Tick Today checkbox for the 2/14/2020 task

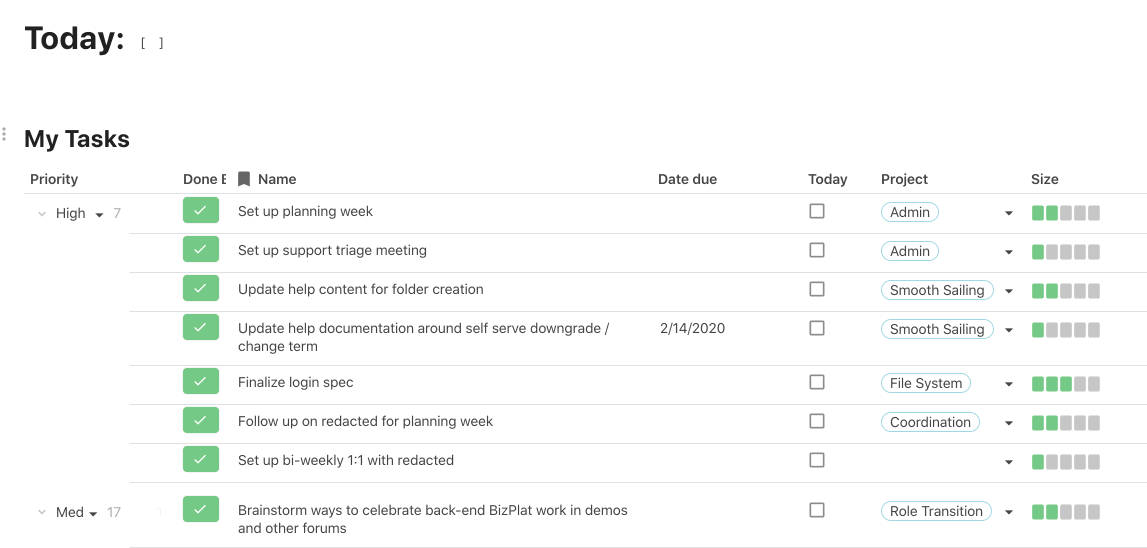coord(817,328)
